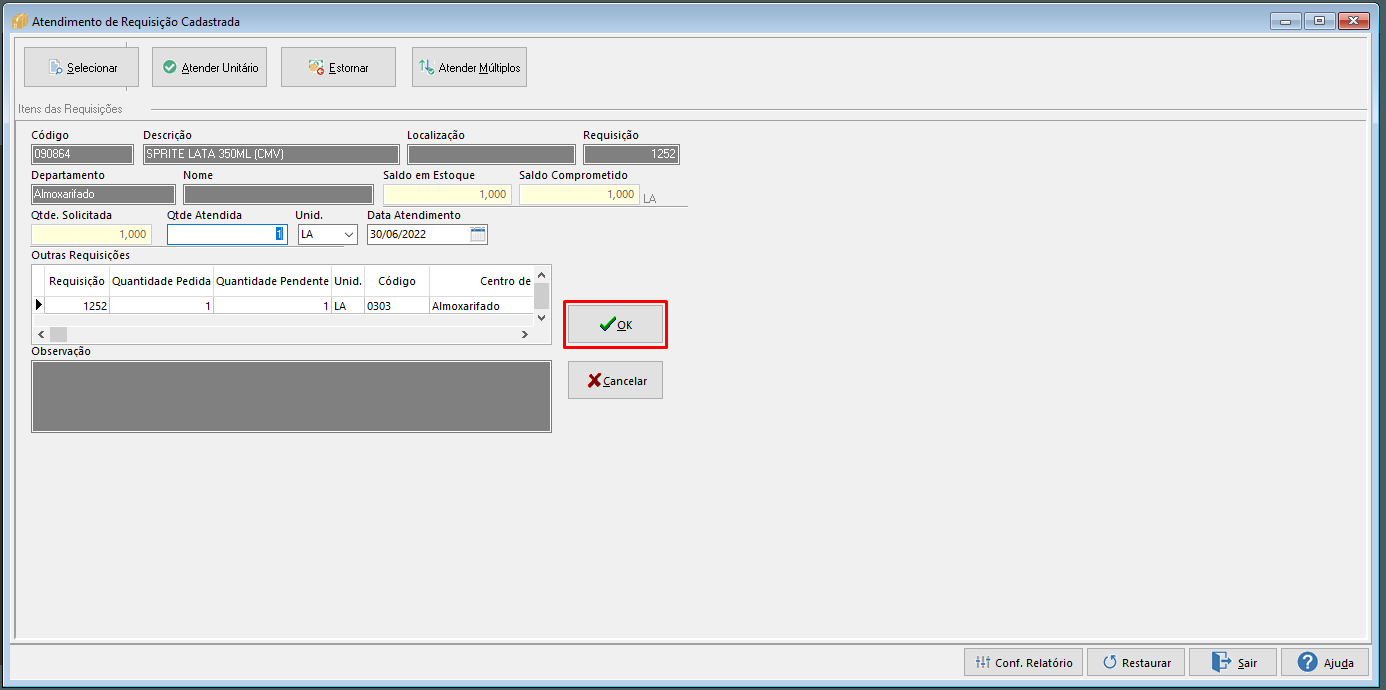1386x690 pixels.
Task: Click the Selecionar button
Action: tap(82, 68)
